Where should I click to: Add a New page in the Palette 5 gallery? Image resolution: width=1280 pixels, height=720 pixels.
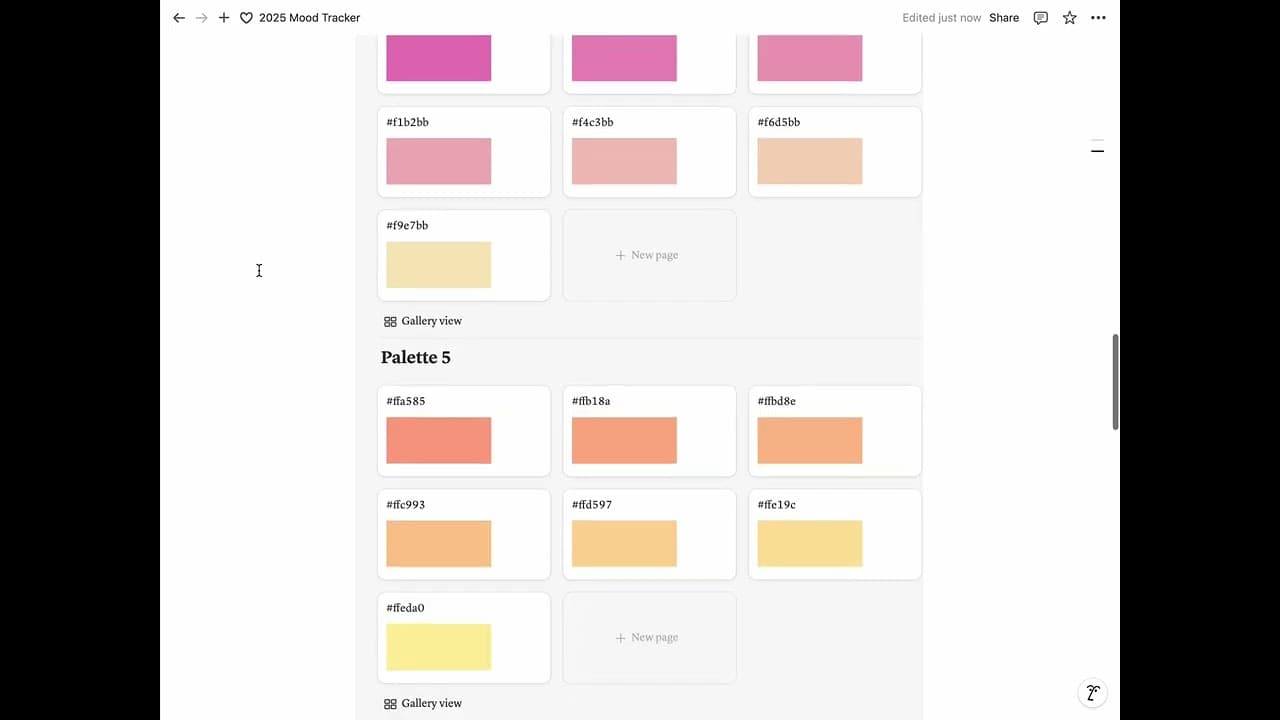point(648,638)
